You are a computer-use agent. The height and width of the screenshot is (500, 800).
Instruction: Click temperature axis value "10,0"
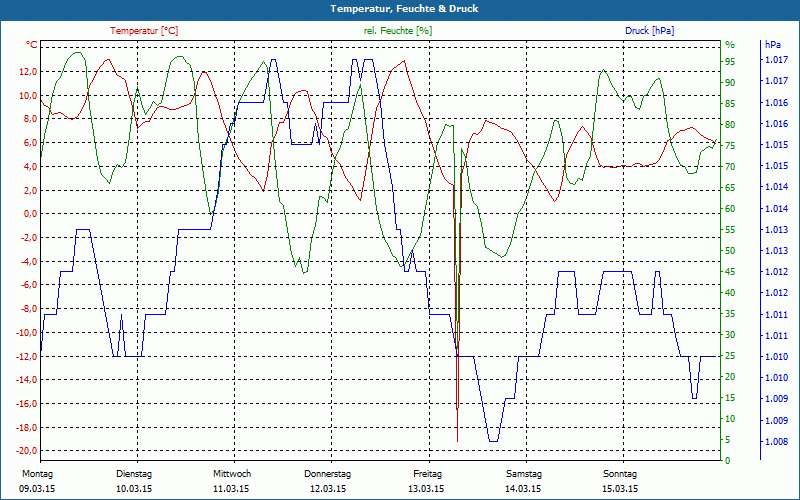pyautogui.click(x=28, y=95)
